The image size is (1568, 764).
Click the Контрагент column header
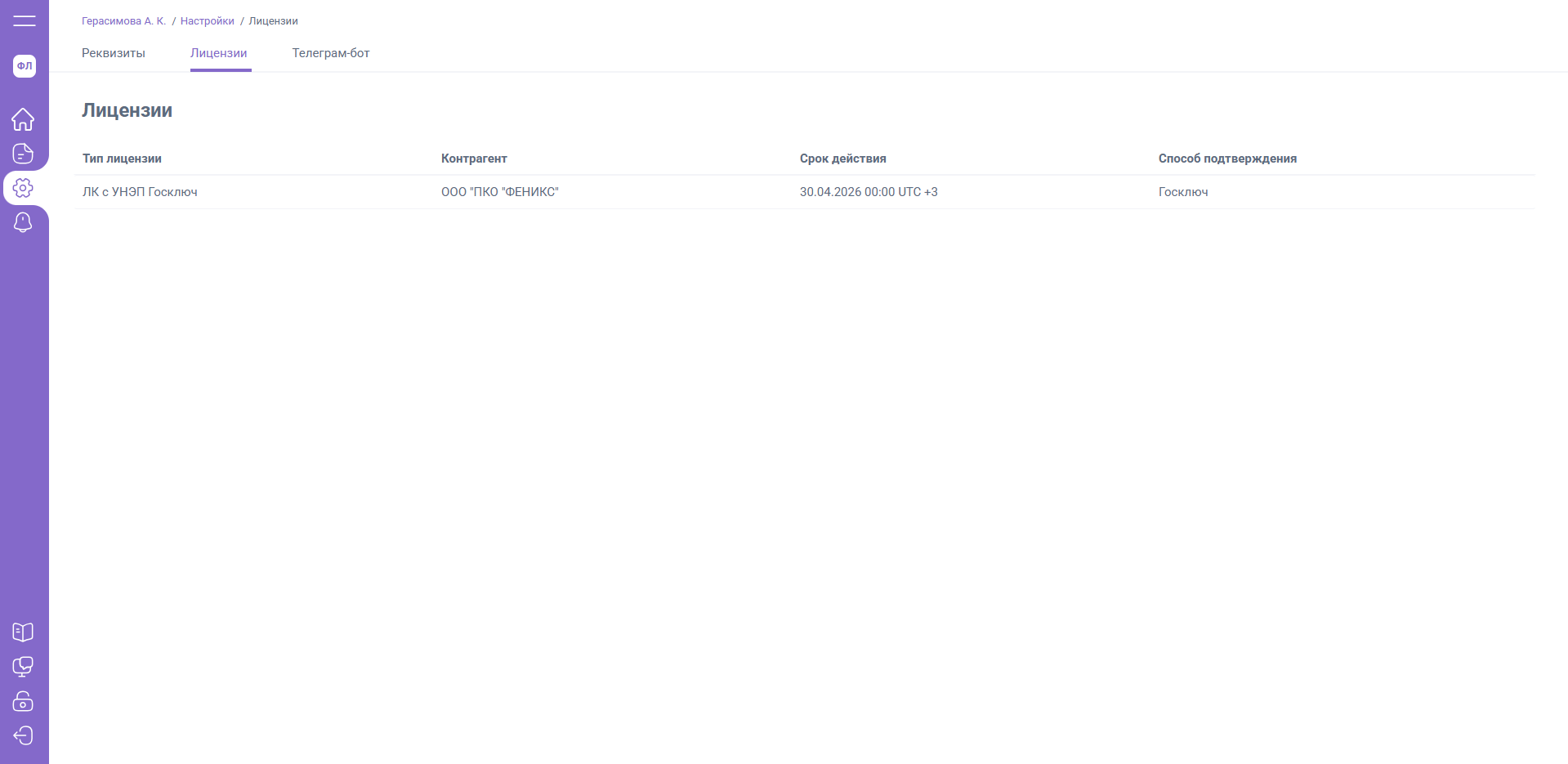point(474,159)
